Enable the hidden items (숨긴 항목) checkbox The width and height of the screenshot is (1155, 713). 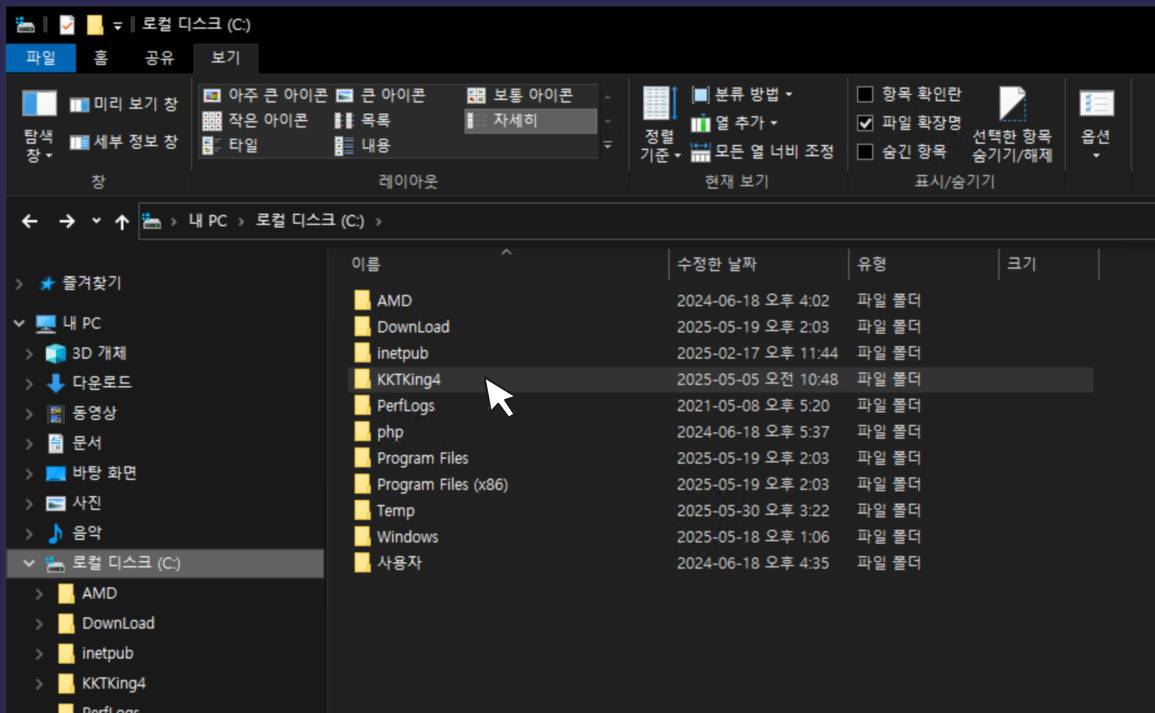click(x=866, y=152)
